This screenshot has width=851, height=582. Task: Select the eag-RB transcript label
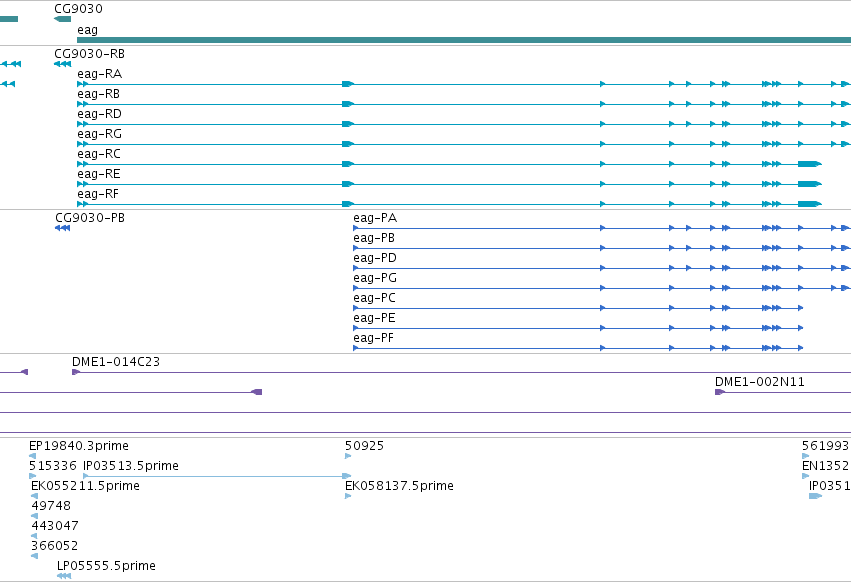coord(98,94)
